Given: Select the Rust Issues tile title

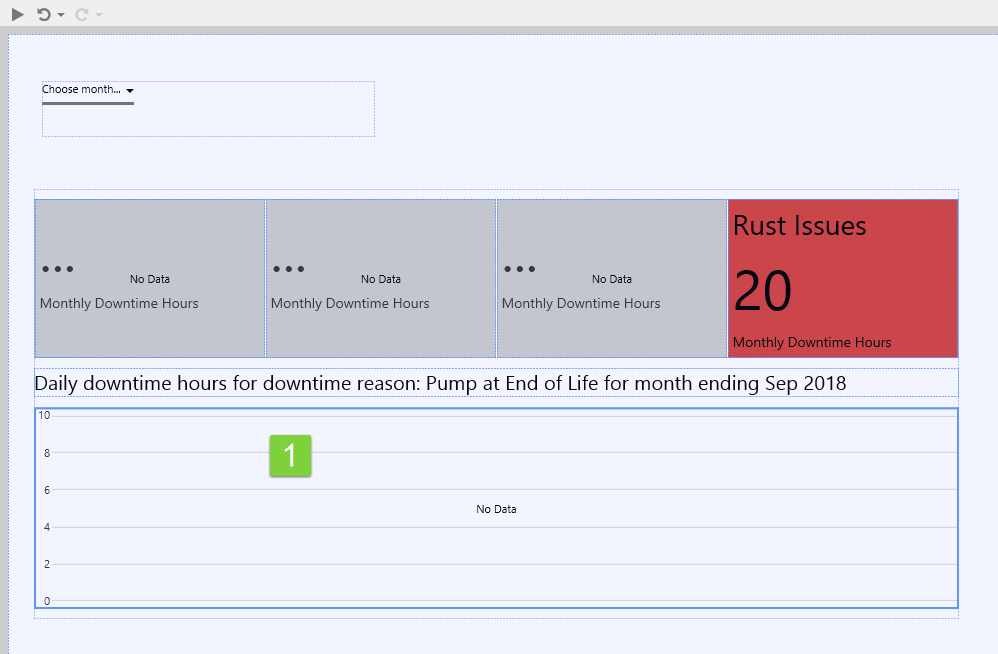Looking at the screenshot, I should [x=799, y=226].
